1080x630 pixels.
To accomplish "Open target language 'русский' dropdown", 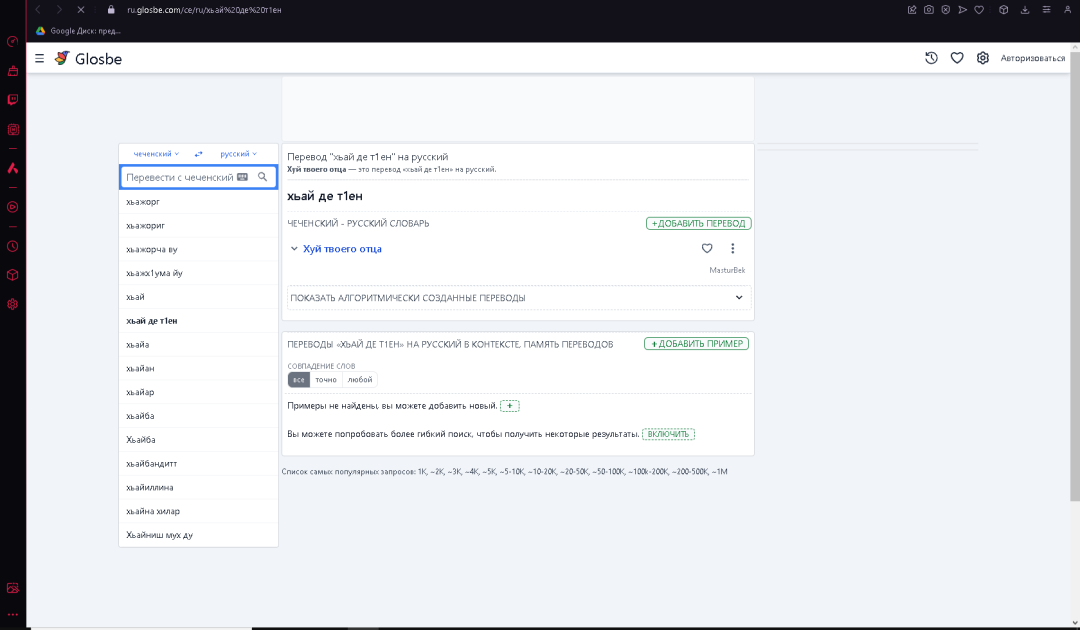I will tap(238, 154).
